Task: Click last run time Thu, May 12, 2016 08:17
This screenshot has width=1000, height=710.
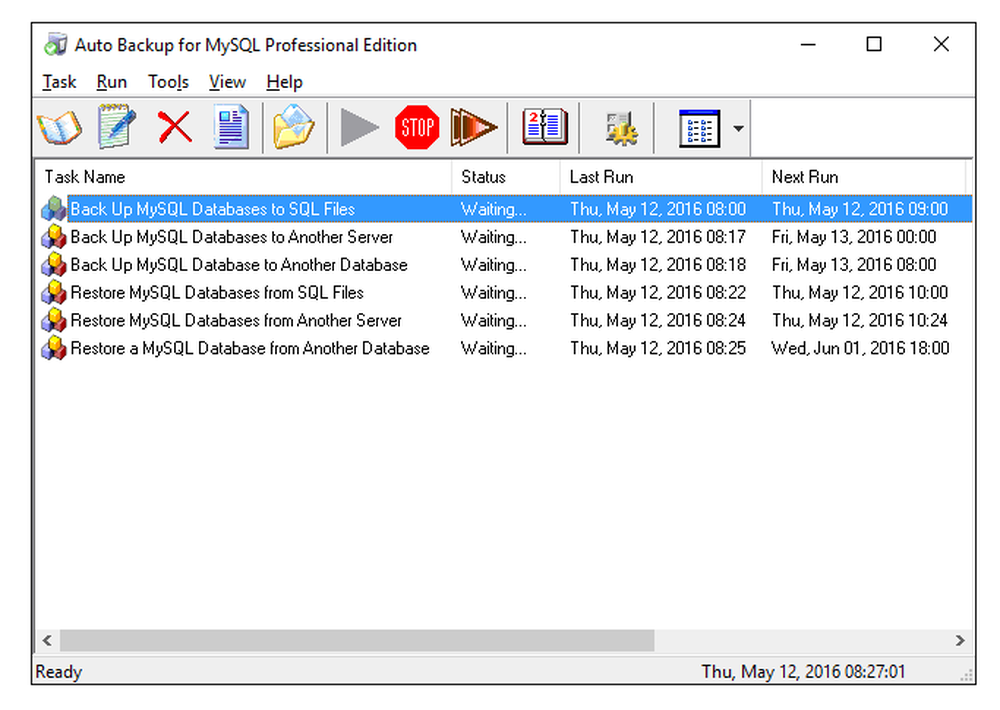Action: click(658, 237)
